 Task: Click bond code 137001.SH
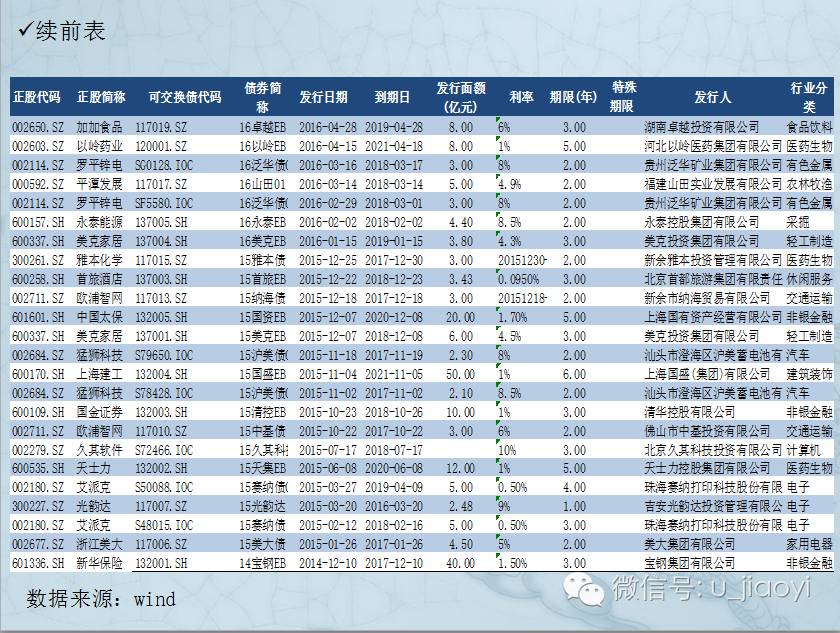(161, 336)
